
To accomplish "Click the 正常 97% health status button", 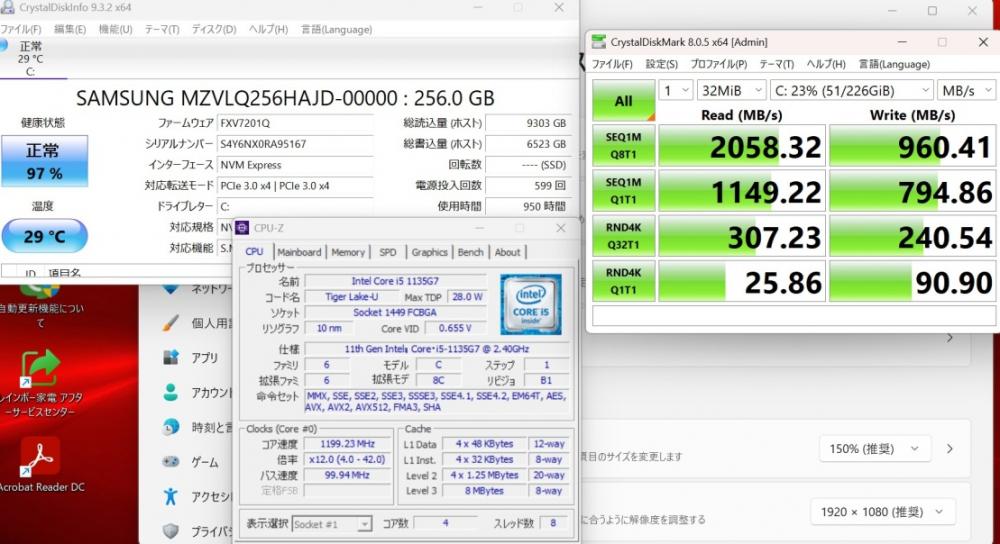I will (44, 161).
